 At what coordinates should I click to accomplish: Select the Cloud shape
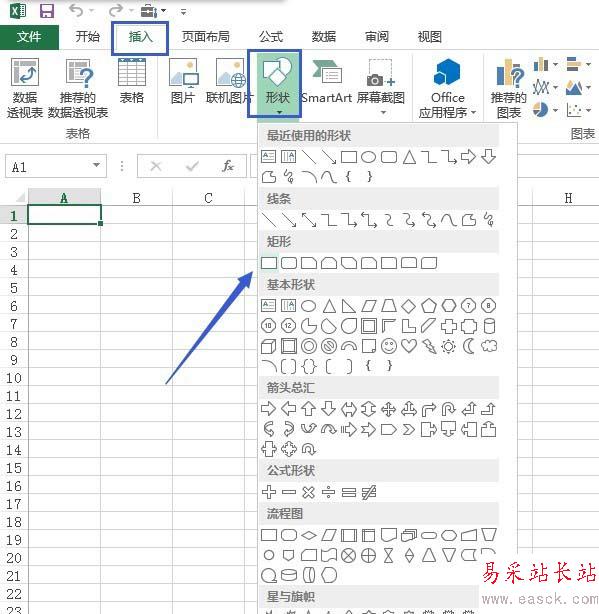(x=489, y=346)
